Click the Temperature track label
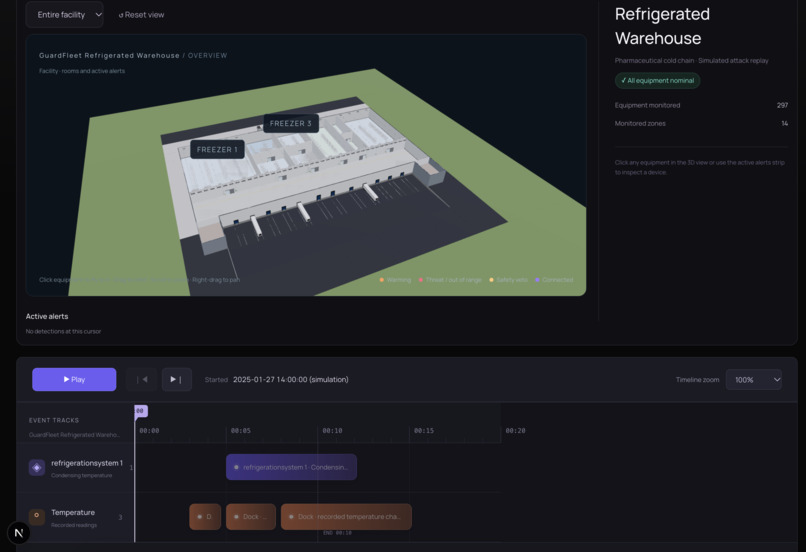The image size is (806, 552). [73, 512]
